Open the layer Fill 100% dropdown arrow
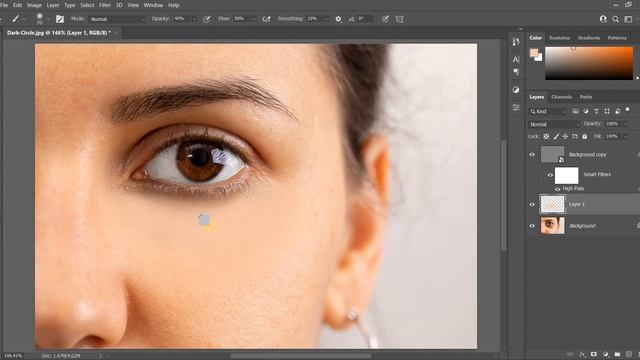The height and width of the screenshot is (360, 640). coord(625,136)
